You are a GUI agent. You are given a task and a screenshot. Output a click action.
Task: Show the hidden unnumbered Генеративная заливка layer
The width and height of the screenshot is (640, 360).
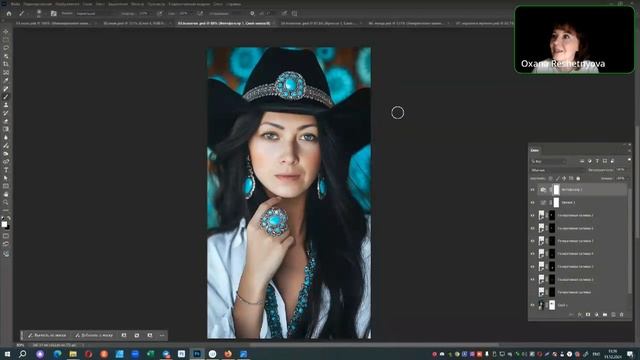point(532,292)
